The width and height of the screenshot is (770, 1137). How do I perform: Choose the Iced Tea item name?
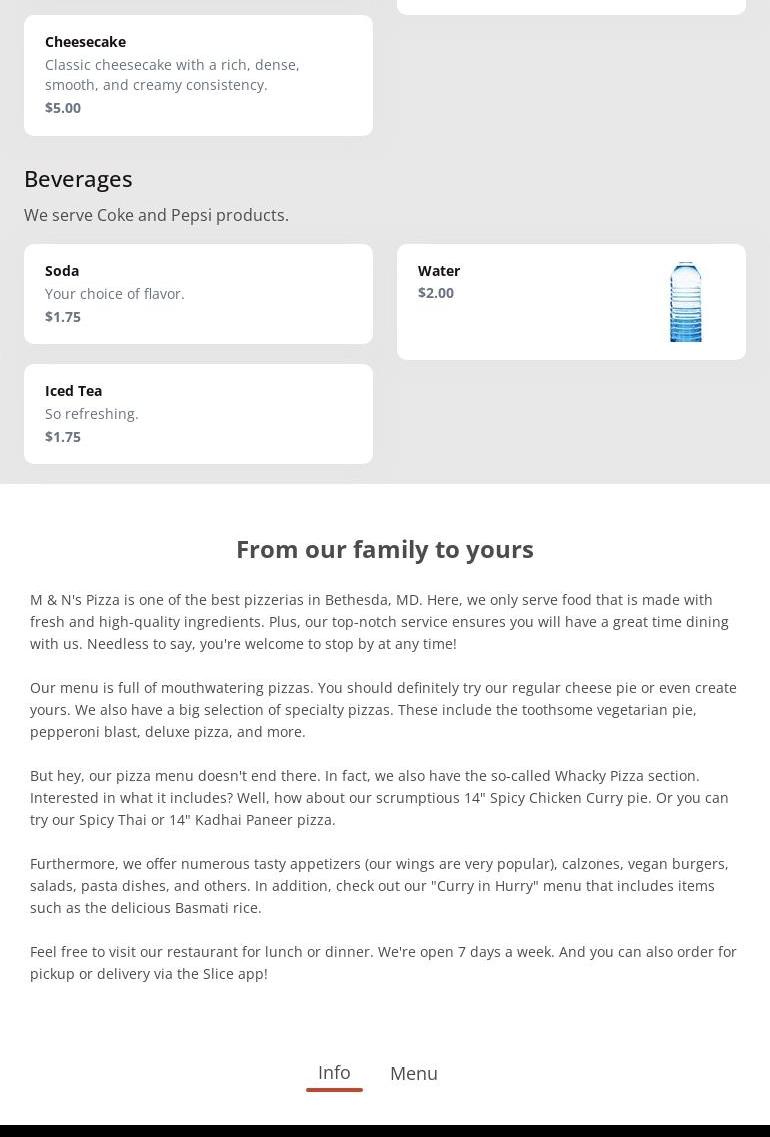click(x=73, y=391)
